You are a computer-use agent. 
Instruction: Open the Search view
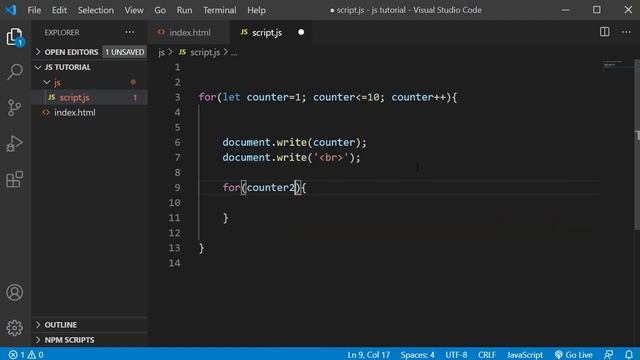(x=15, y=72)
